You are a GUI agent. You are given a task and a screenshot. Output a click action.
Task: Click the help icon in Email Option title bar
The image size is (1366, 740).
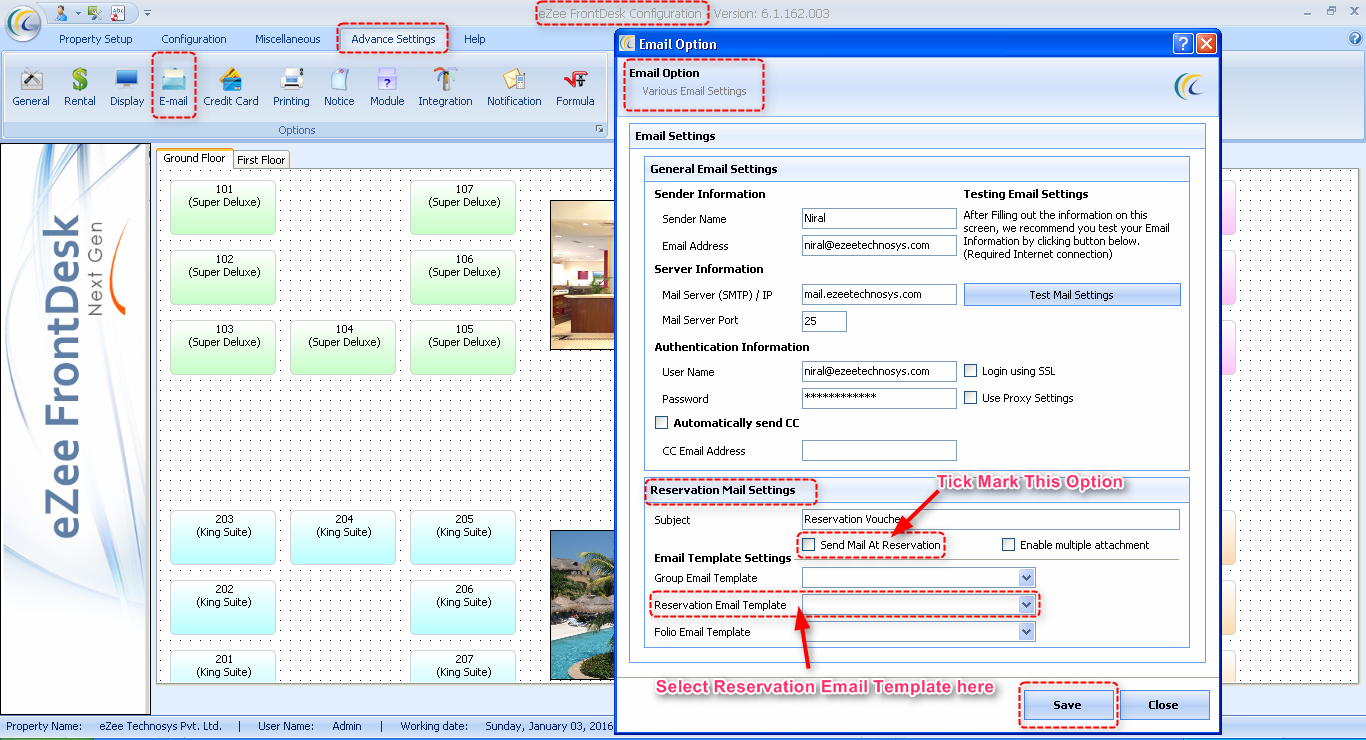(1183, 43)
